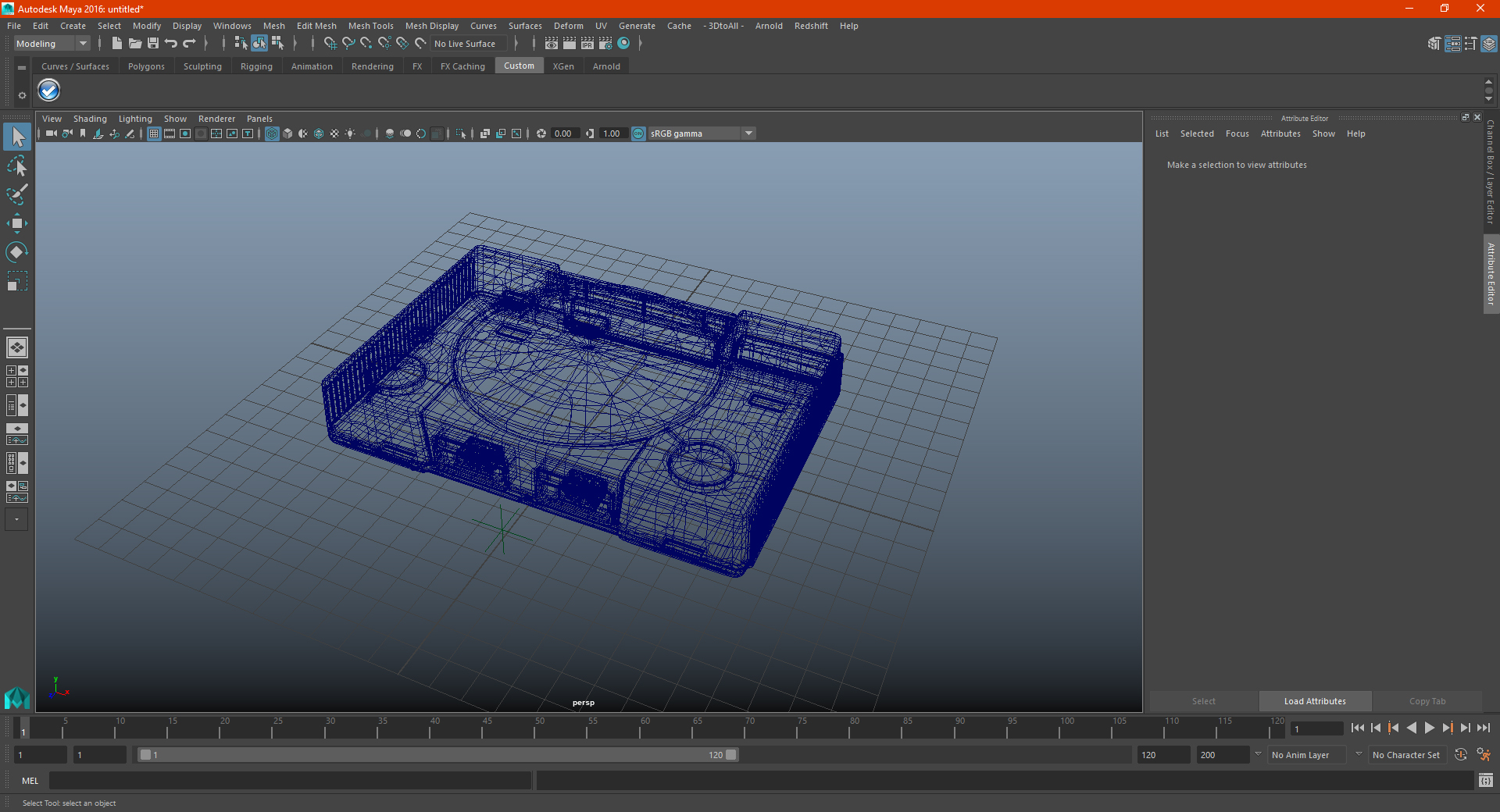
Task: Open a scene file
Action: coord(135,44)
